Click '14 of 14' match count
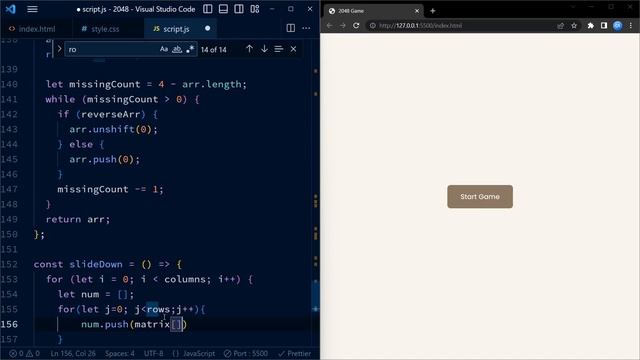Screen dimensions: 640x360 214,50
